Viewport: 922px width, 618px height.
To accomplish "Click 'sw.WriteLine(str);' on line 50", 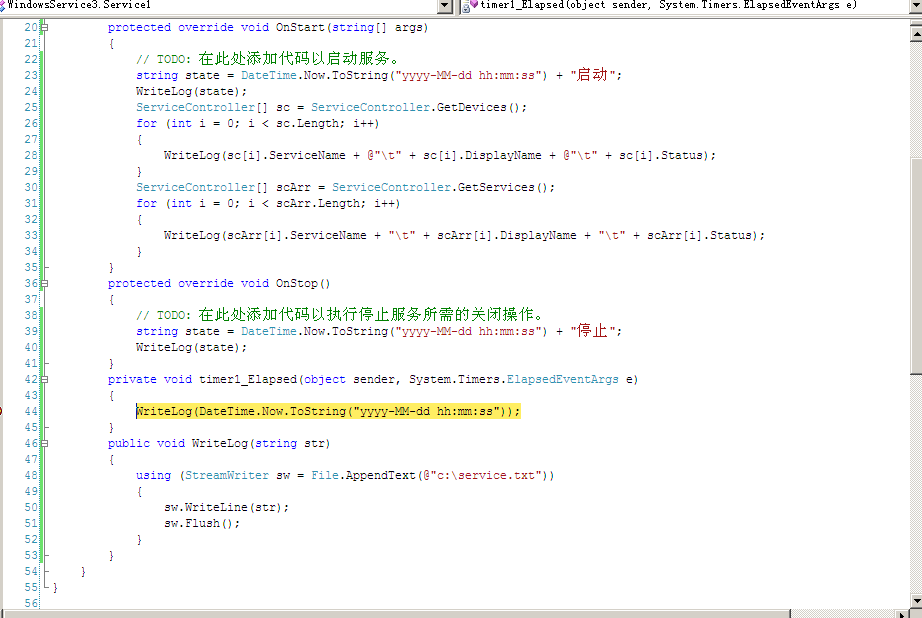I will point(227,507).
